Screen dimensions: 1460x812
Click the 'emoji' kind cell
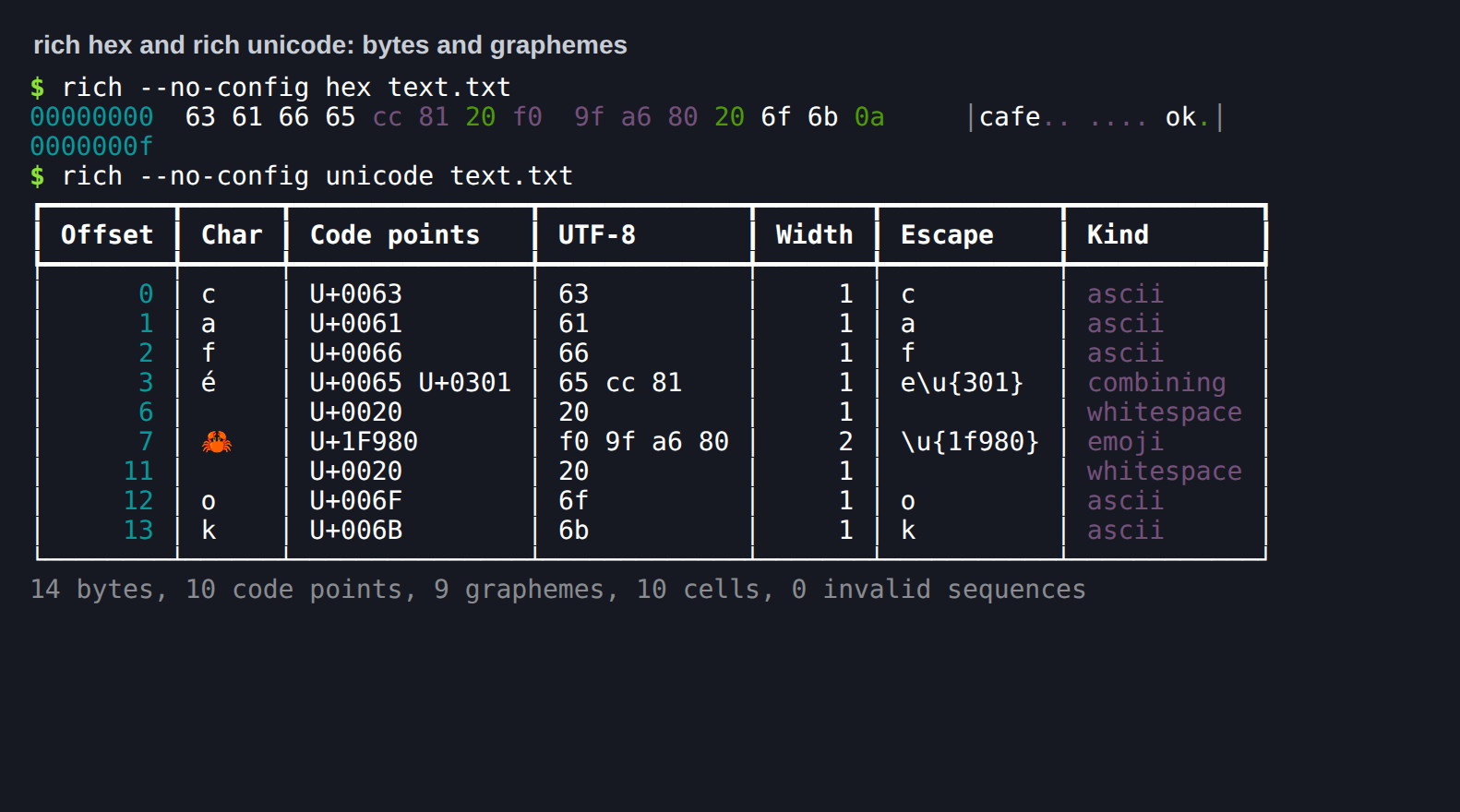click(1125, 442)
